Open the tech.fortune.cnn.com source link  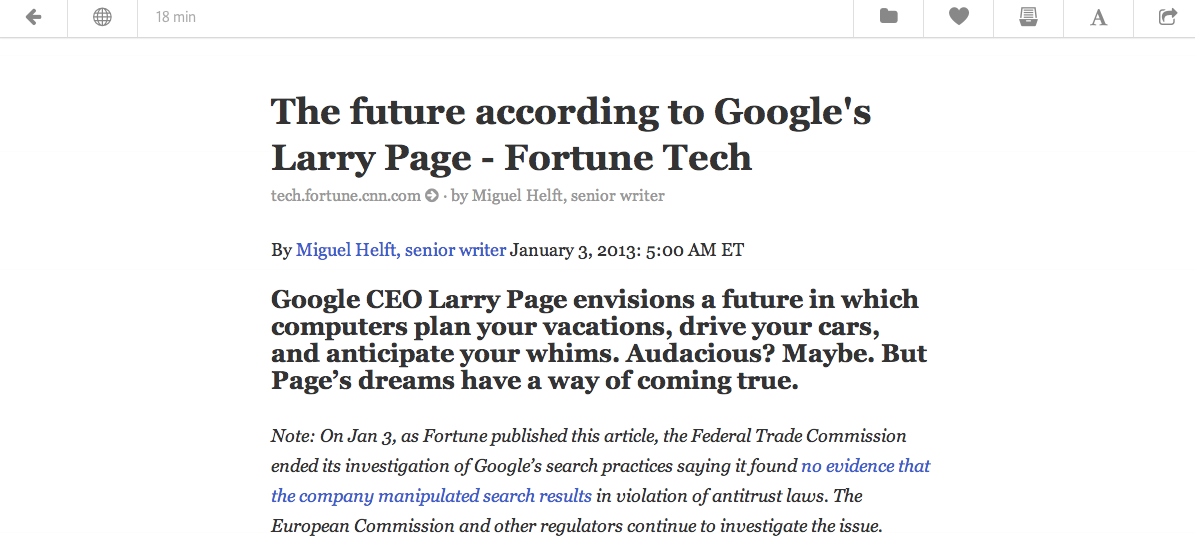point(345,196)
